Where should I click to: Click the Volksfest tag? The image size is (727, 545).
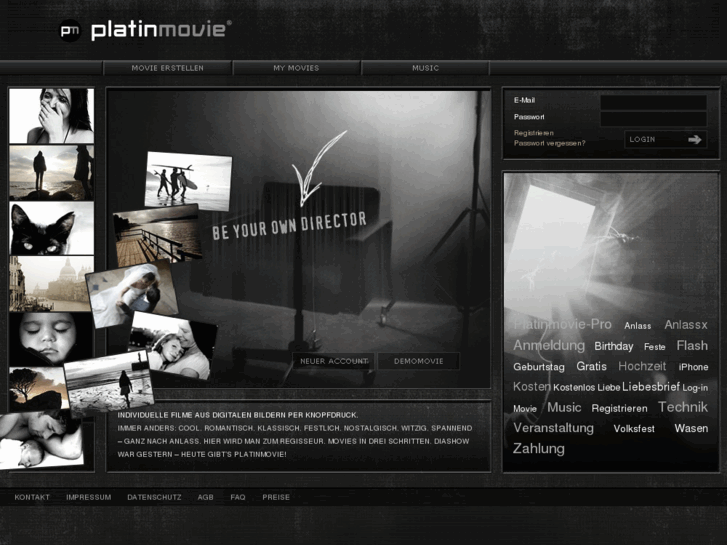point(634,429)
